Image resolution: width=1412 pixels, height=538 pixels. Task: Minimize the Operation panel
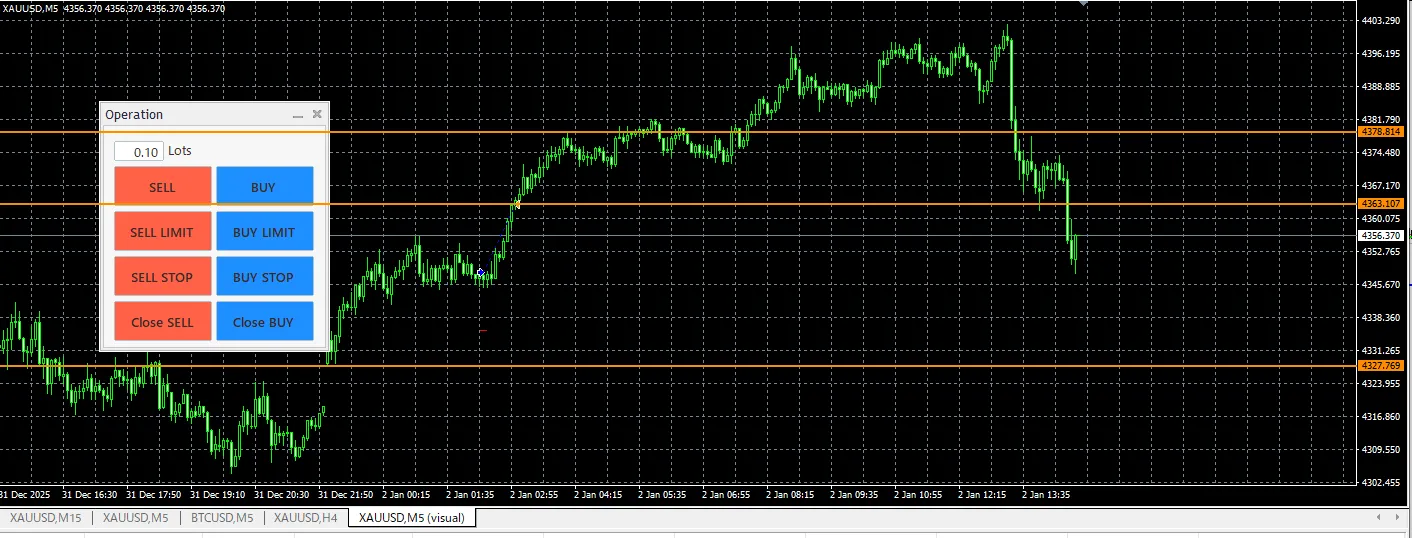tap(297, 115)
